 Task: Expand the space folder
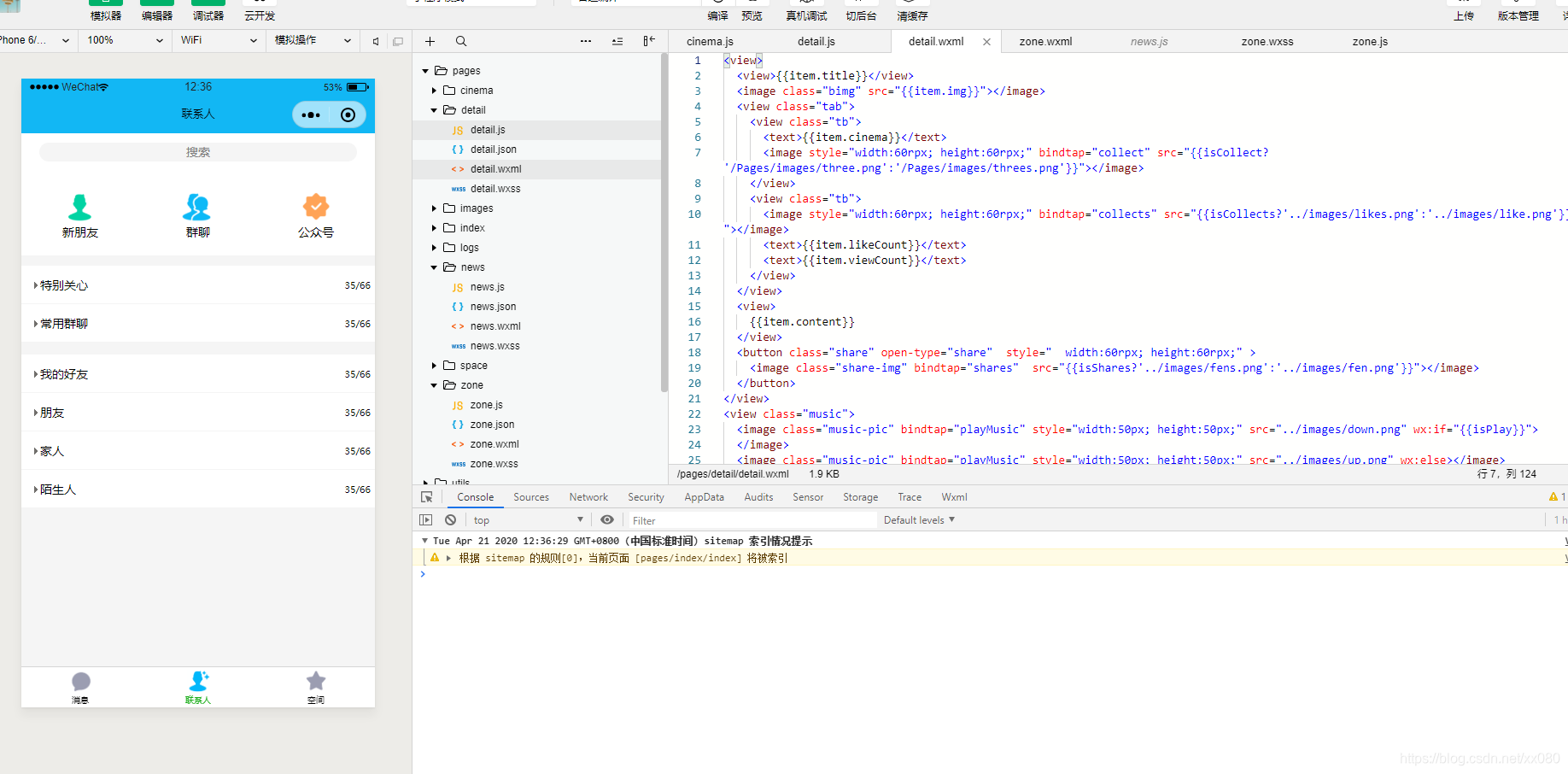coord(434,366)
